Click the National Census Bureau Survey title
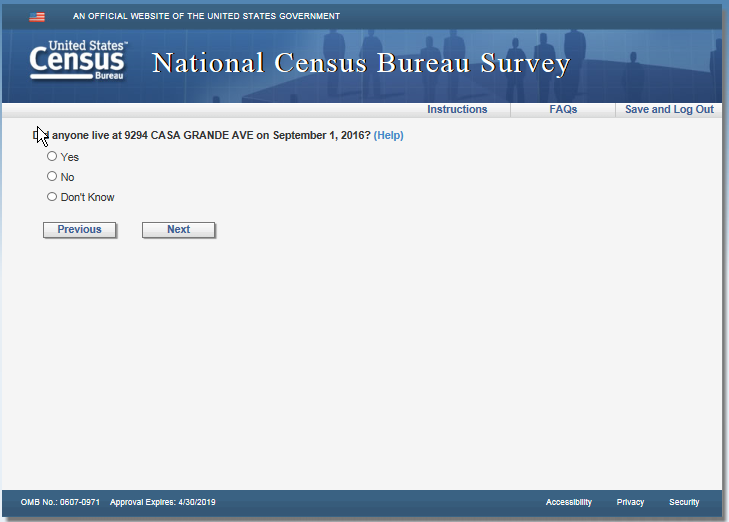 (x=361, y=63)
